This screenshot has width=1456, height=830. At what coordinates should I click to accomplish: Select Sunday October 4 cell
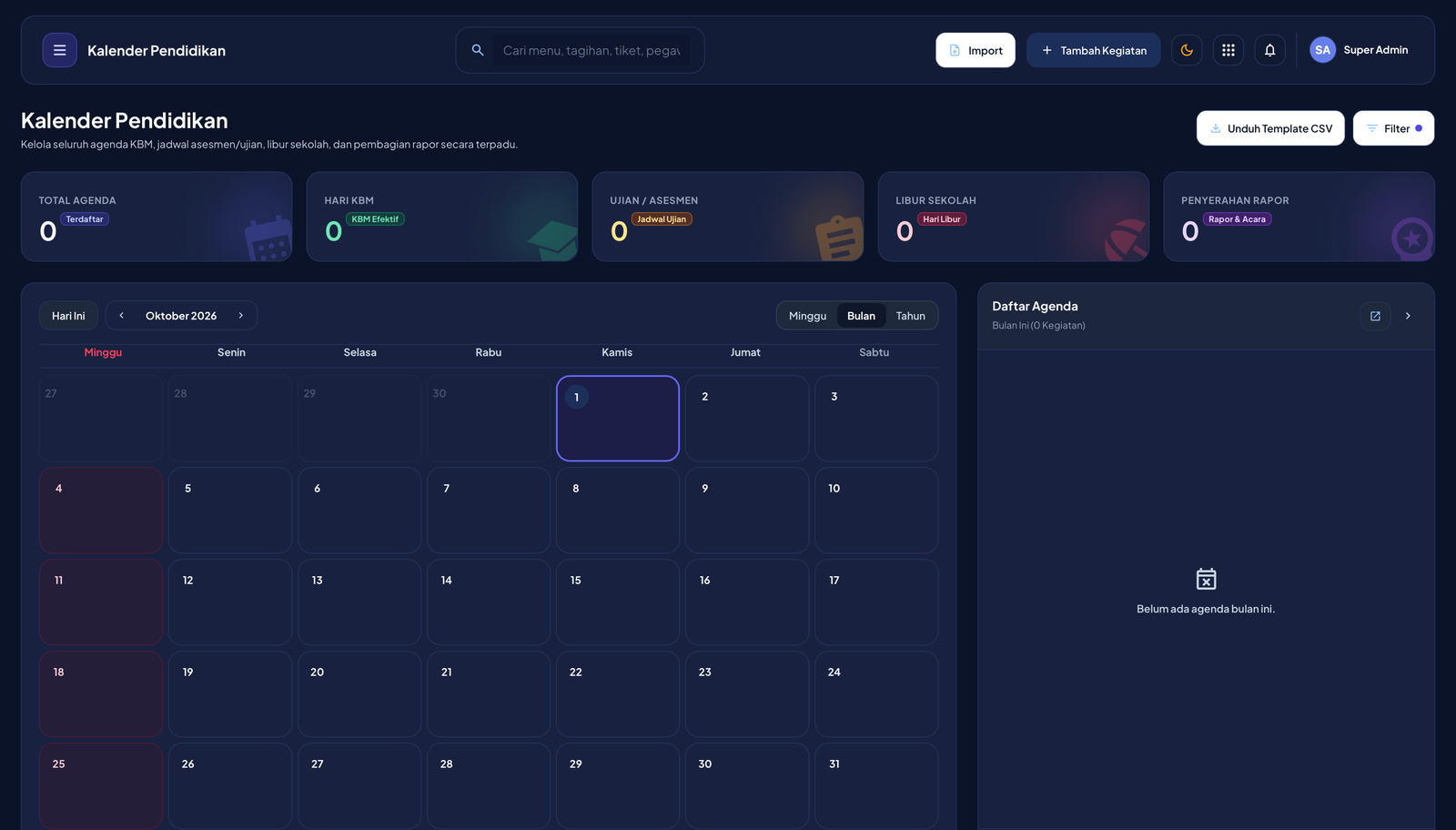tap(101, 511)
